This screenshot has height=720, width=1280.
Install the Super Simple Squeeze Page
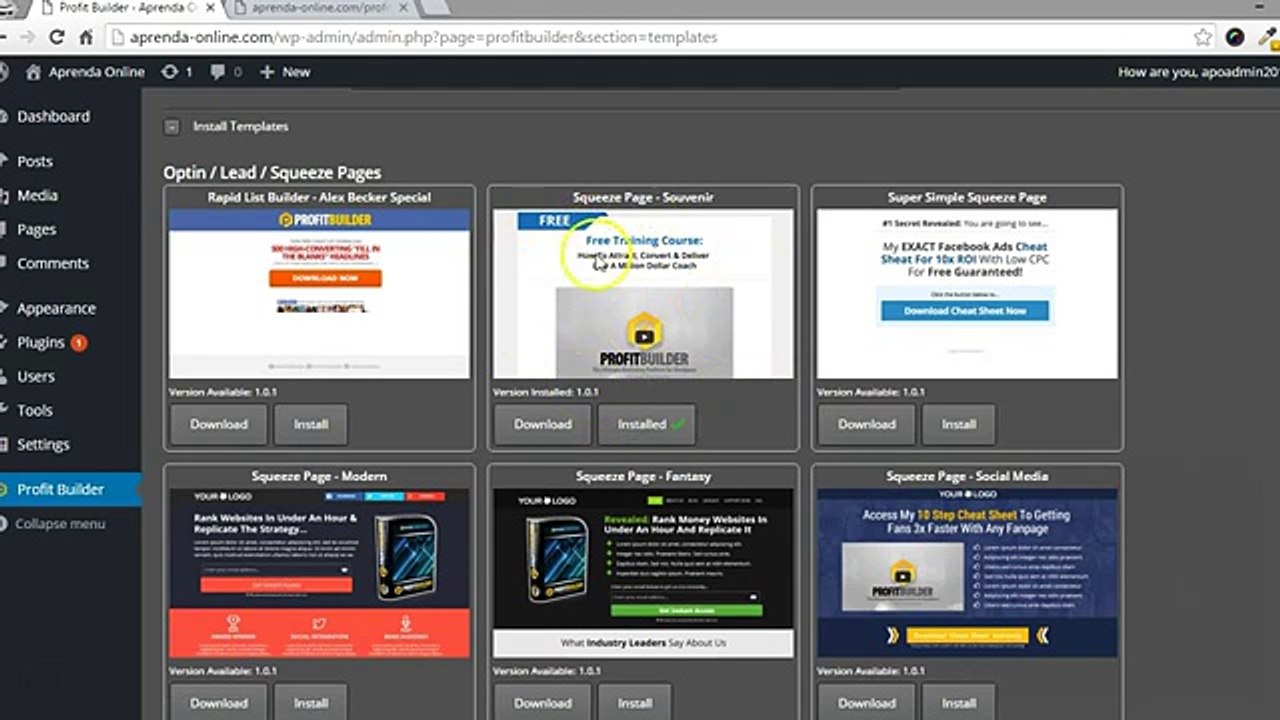[x=959, y=424]
